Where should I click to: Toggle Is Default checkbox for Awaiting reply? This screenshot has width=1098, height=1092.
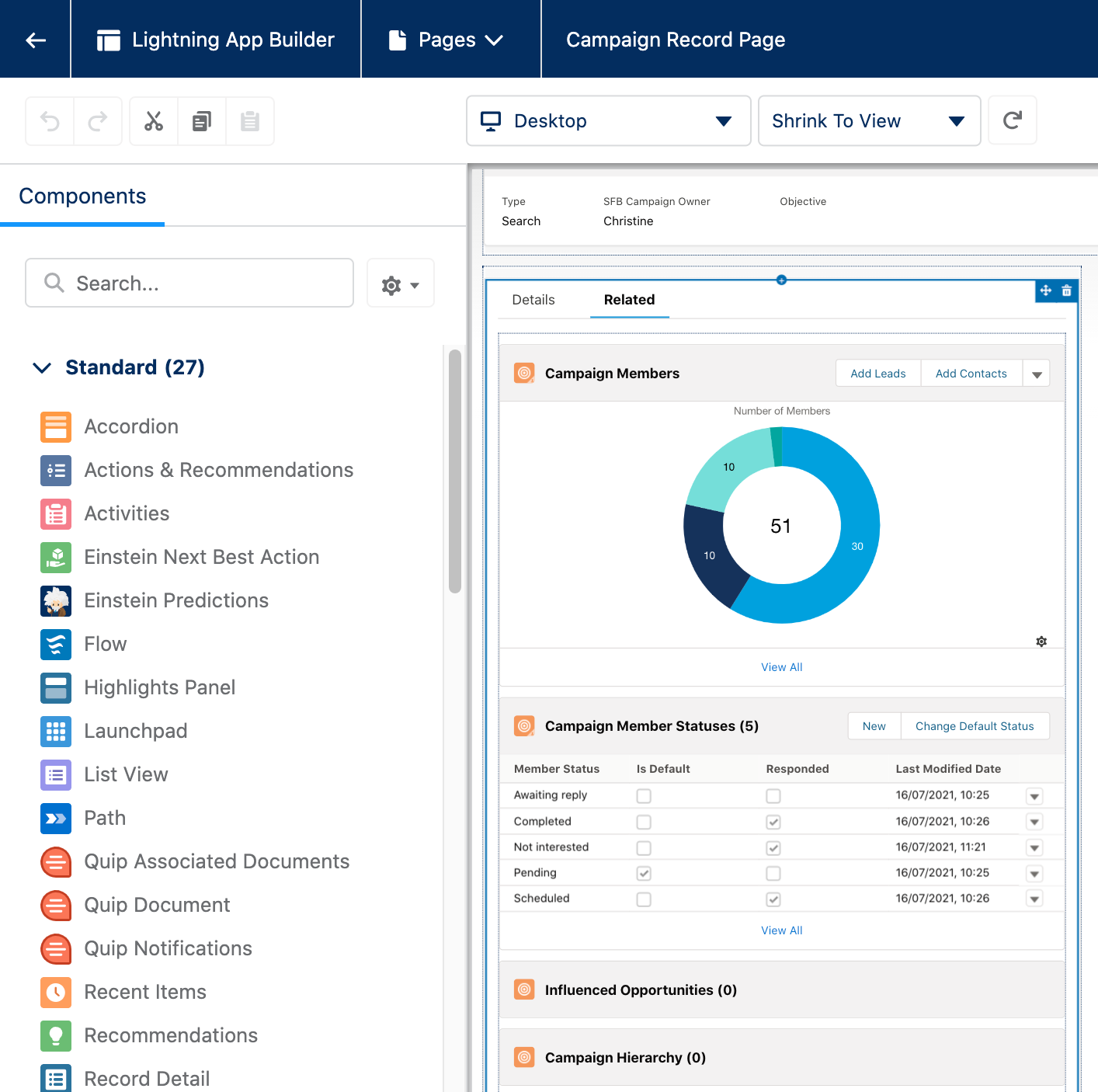click(x=644, y=796)
